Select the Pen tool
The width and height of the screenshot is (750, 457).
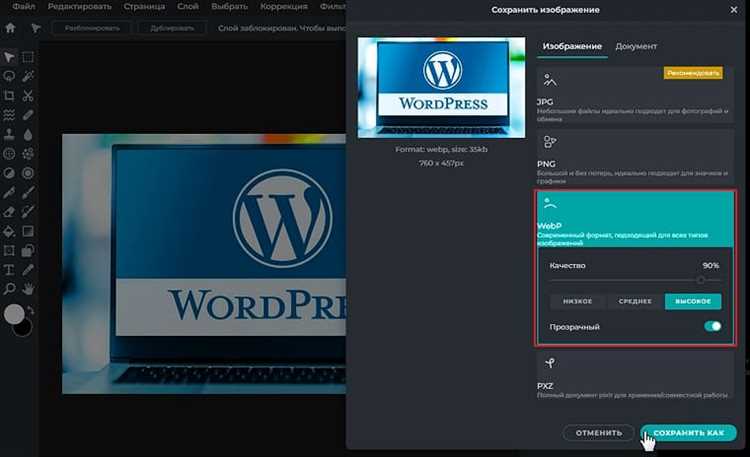point(9,192)
